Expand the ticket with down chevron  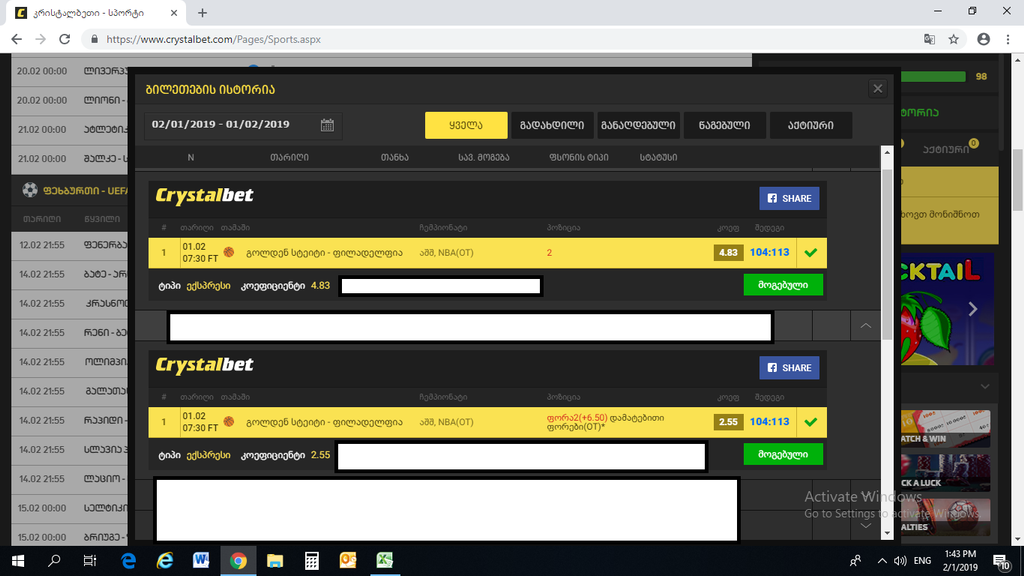point(865,526)
